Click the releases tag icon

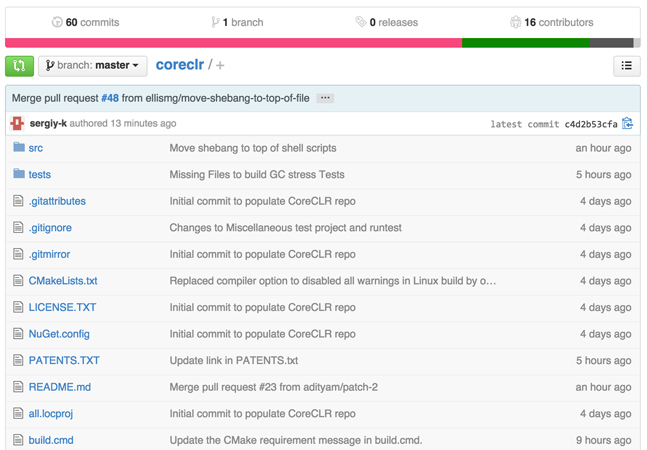click(361, 22)
